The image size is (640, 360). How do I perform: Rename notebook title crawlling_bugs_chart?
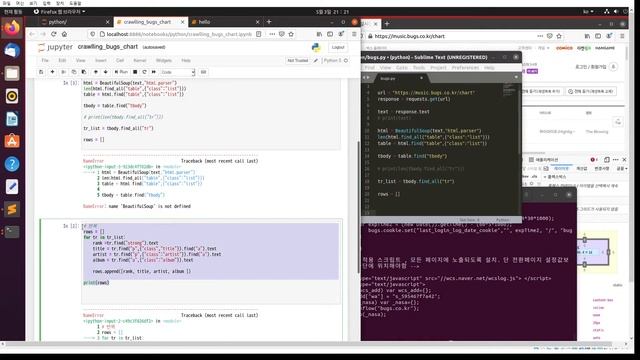[108, 47]
